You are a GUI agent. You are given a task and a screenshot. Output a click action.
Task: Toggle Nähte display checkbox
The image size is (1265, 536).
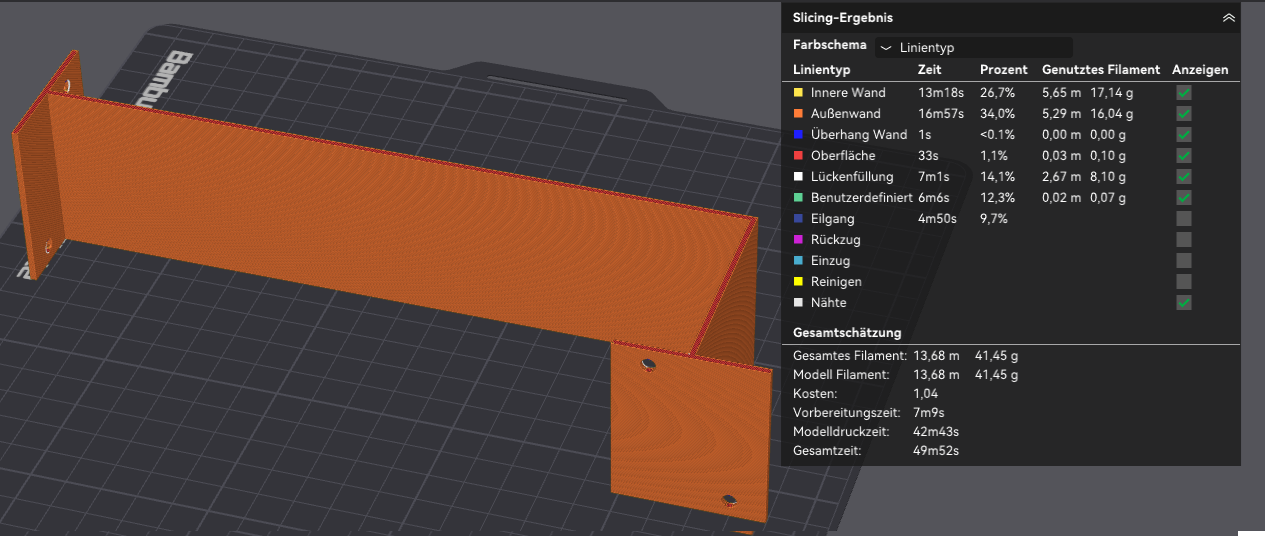[x=1184, y=303]
